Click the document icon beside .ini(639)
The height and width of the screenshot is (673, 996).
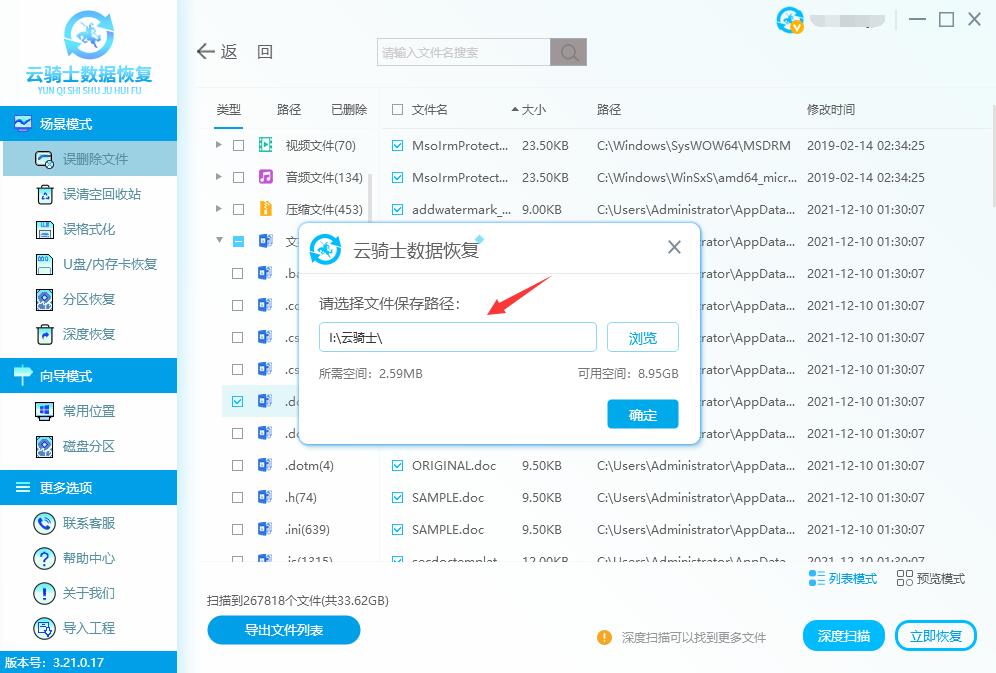point(266,528)
